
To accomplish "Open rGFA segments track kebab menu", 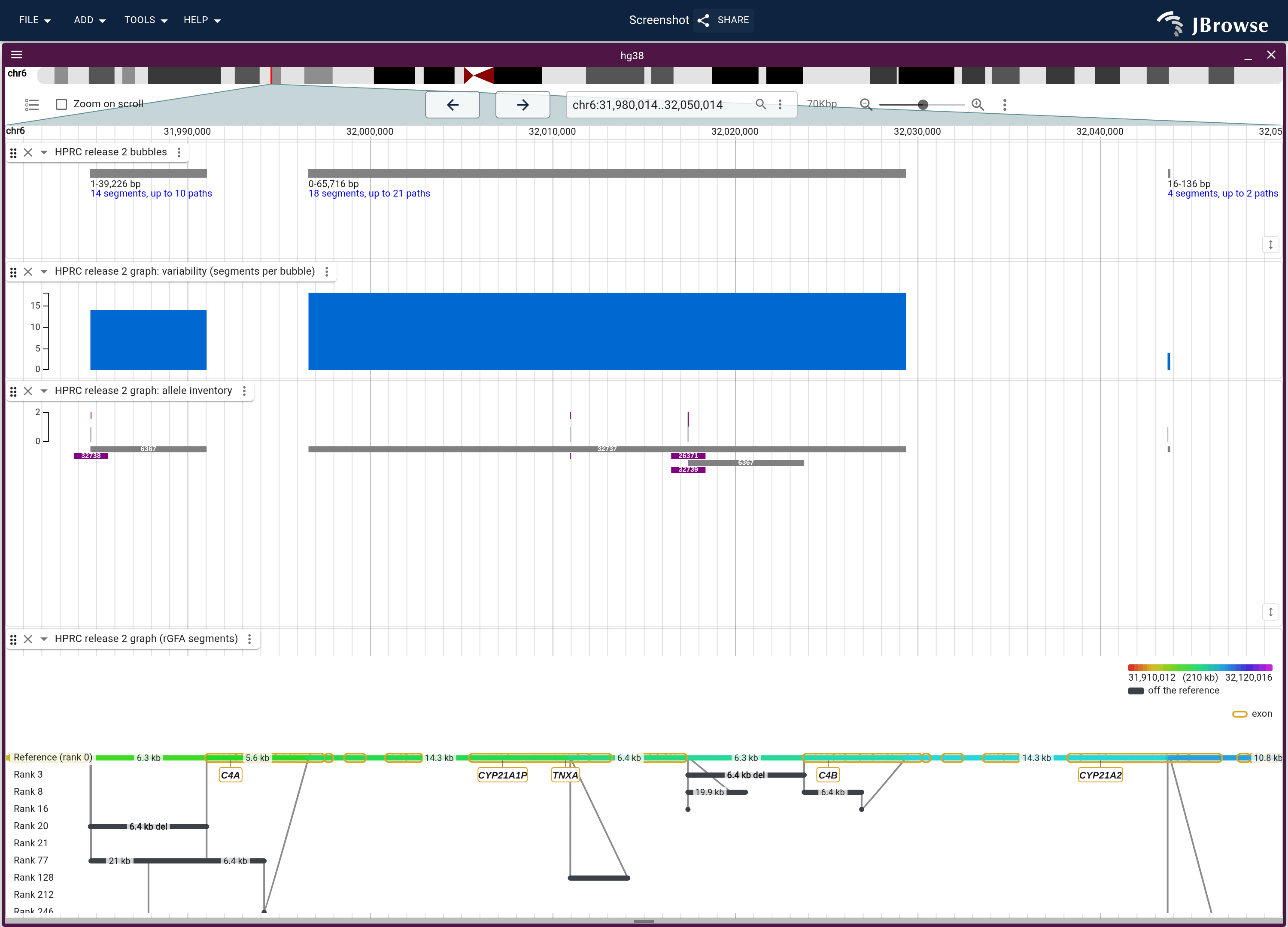I will point(249,639).
